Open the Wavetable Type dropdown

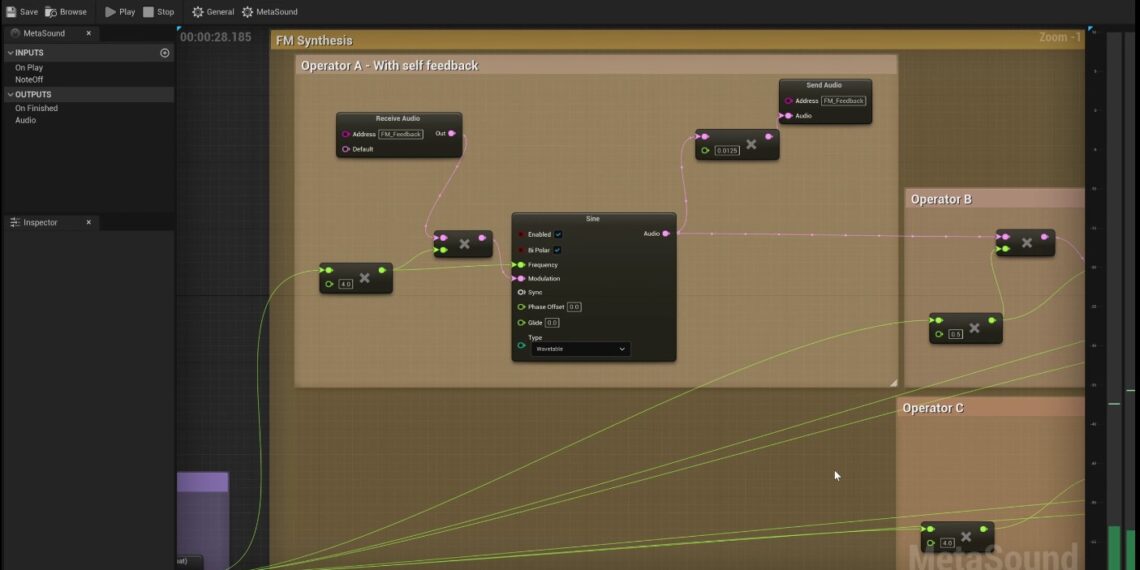580,349
